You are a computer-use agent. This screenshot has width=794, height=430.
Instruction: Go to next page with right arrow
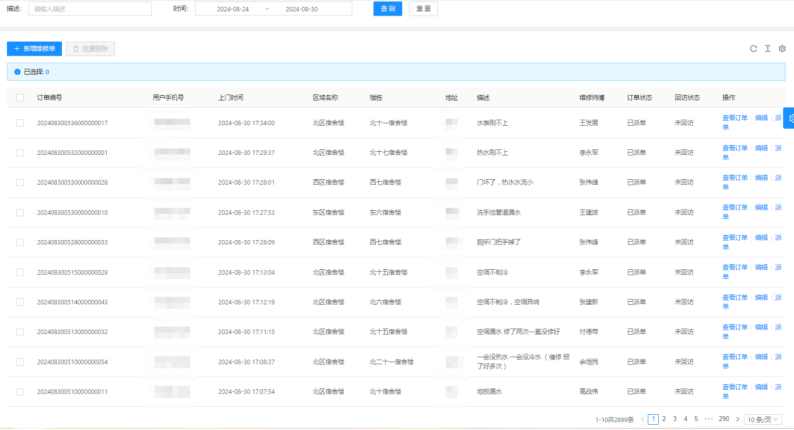(737, 419)
